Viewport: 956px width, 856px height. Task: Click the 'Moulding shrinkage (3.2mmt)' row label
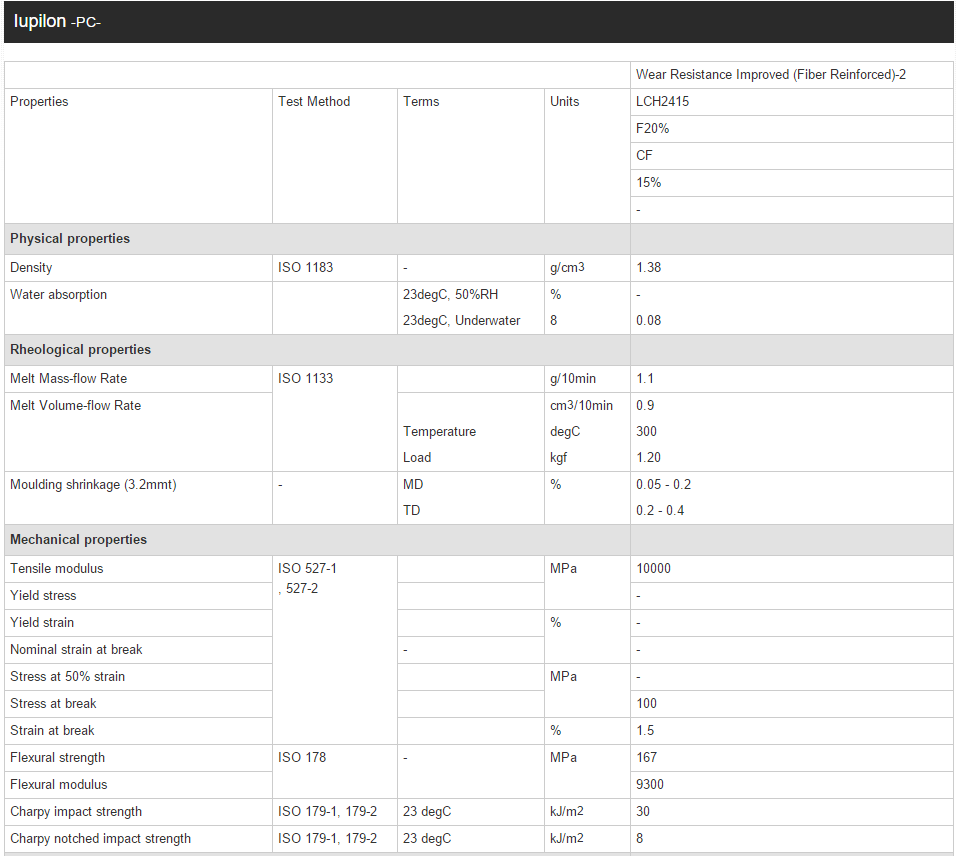93,484
